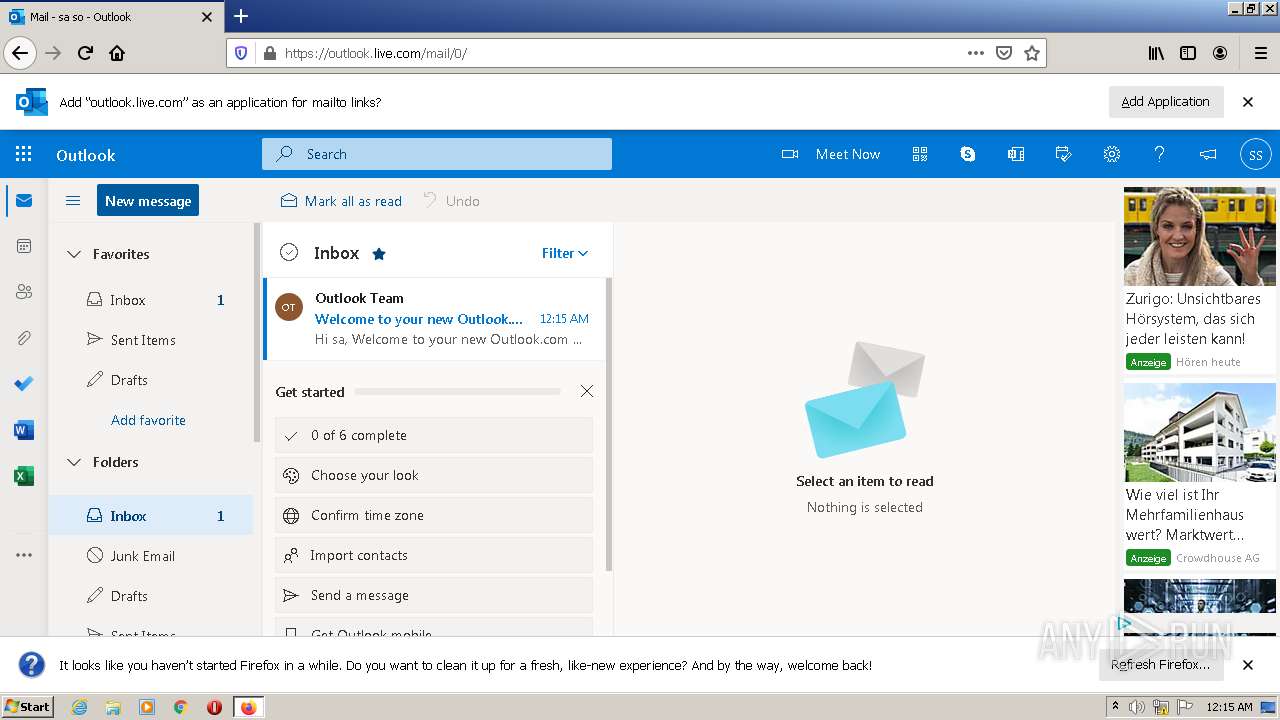Open Calendar in left rail
The image size is (1280, 720).
click(x=24, y=246)
